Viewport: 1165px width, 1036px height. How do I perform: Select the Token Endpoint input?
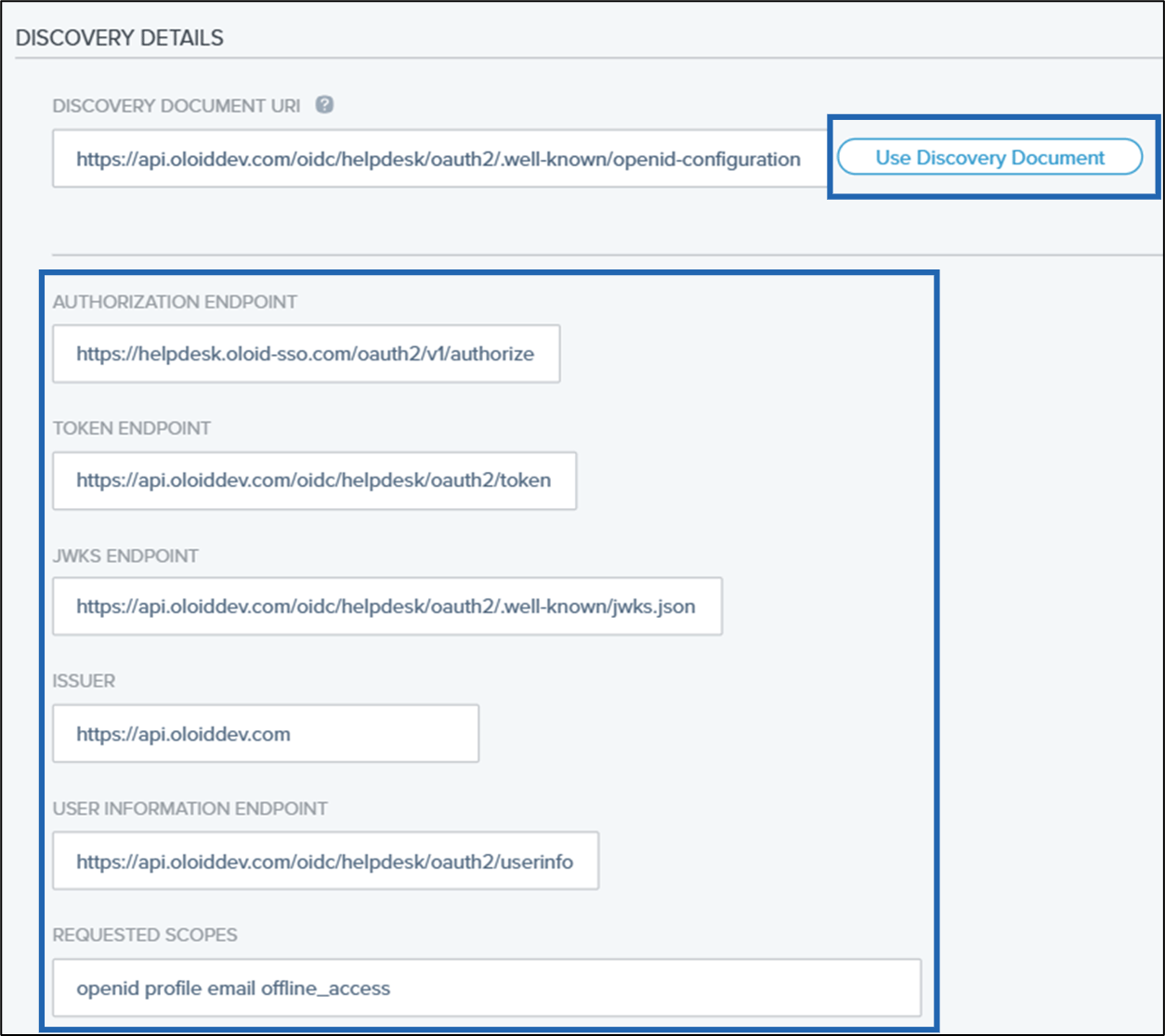pos(314,480)
